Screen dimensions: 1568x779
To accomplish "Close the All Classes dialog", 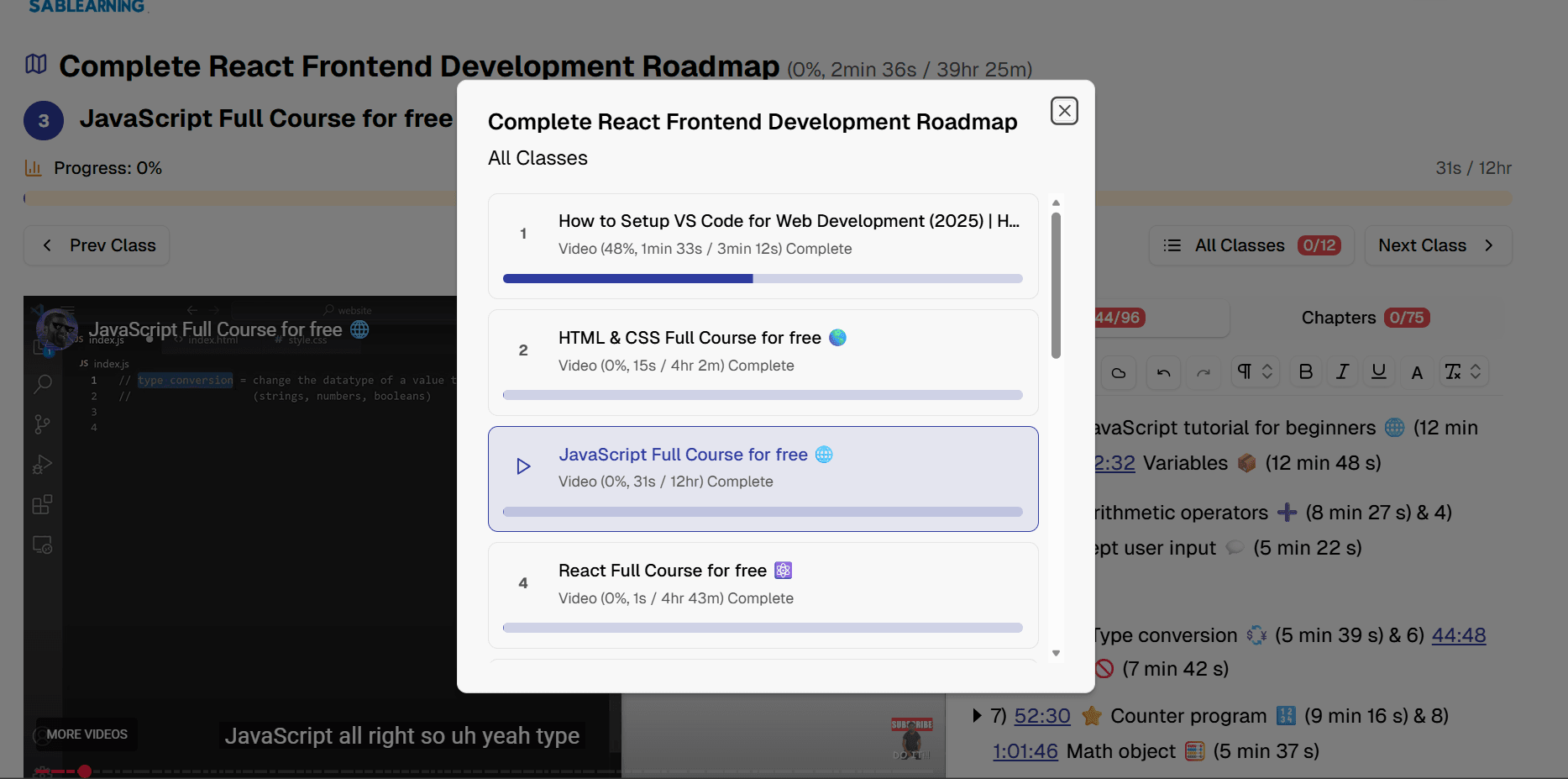I will pyautogui.click(x=1064, y=111).
